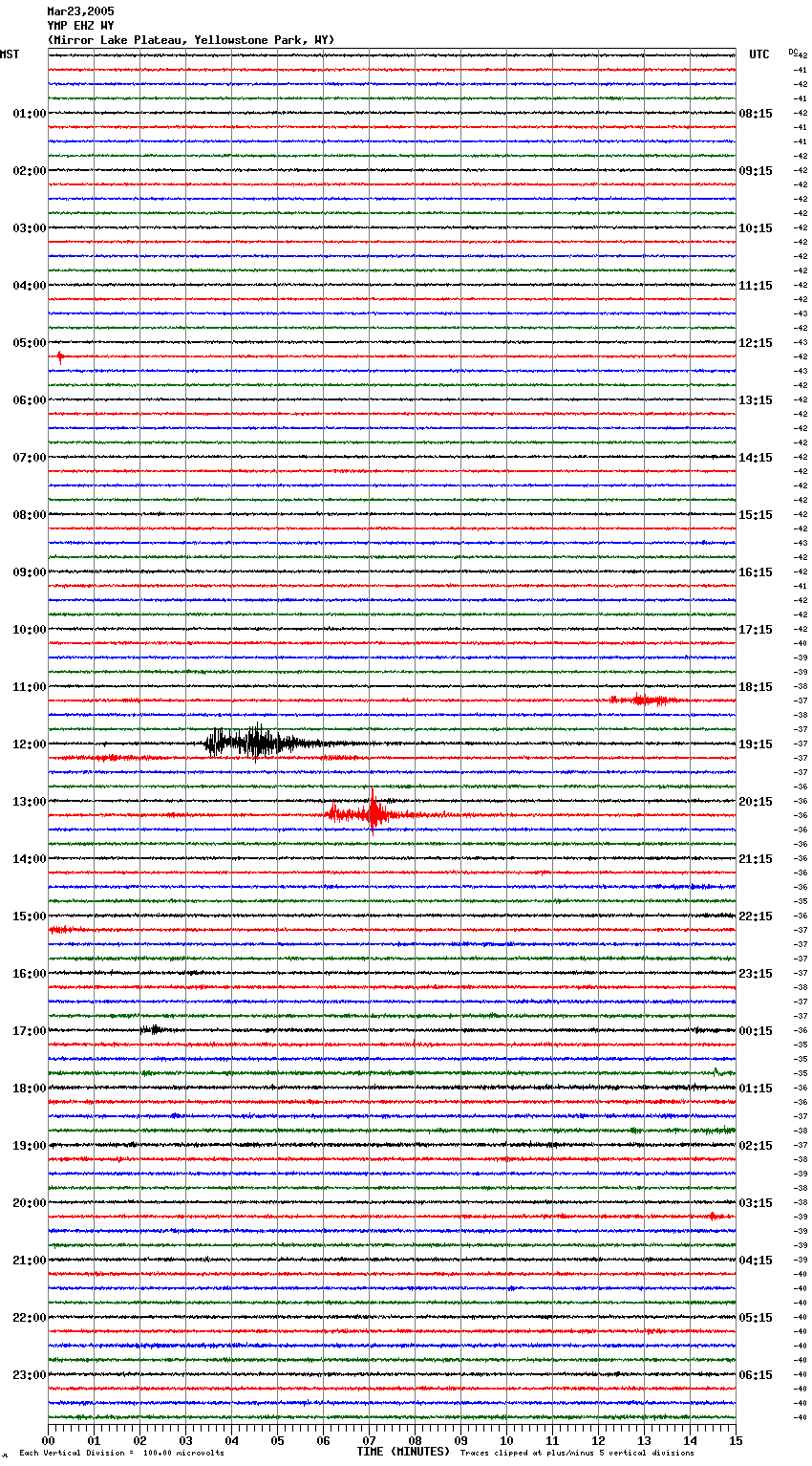Select the 05:00 MST time label
Screen dimensions: 812x1466
pyautogui.click(x=30, y=343)
